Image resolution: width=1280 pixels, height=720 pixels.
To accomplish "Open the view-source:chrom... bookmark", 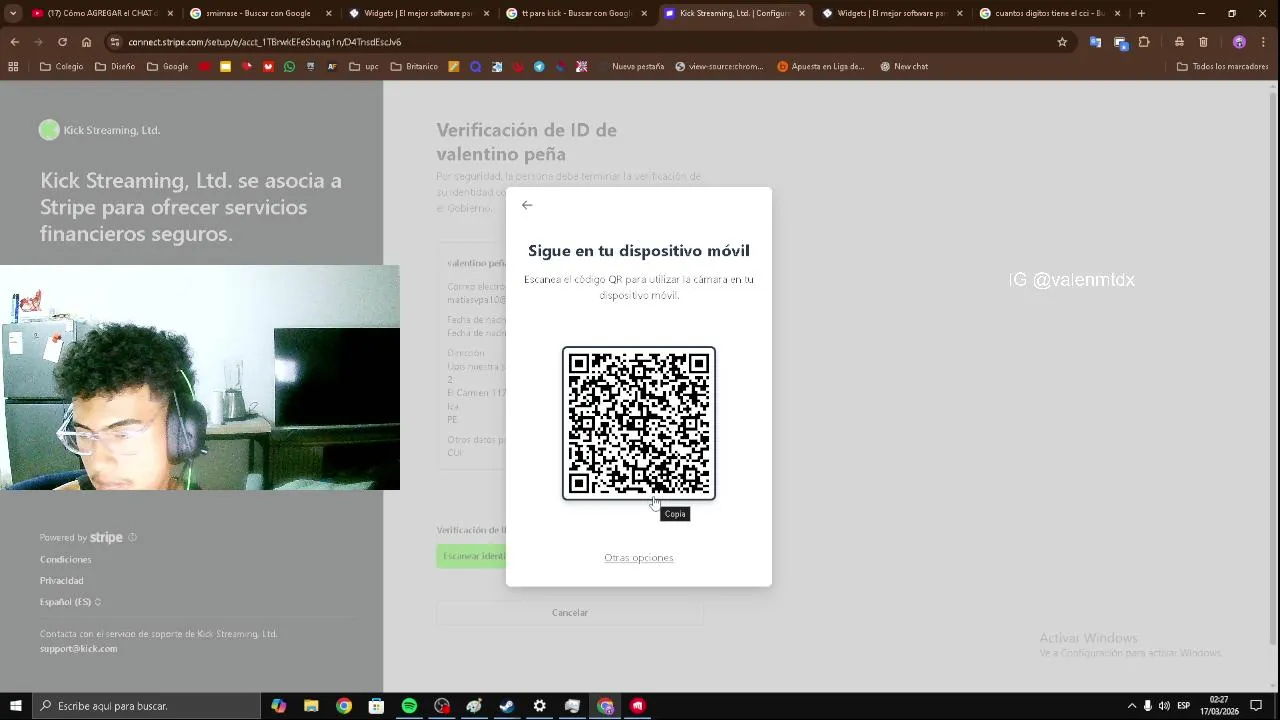I will (x=719, y=67).
